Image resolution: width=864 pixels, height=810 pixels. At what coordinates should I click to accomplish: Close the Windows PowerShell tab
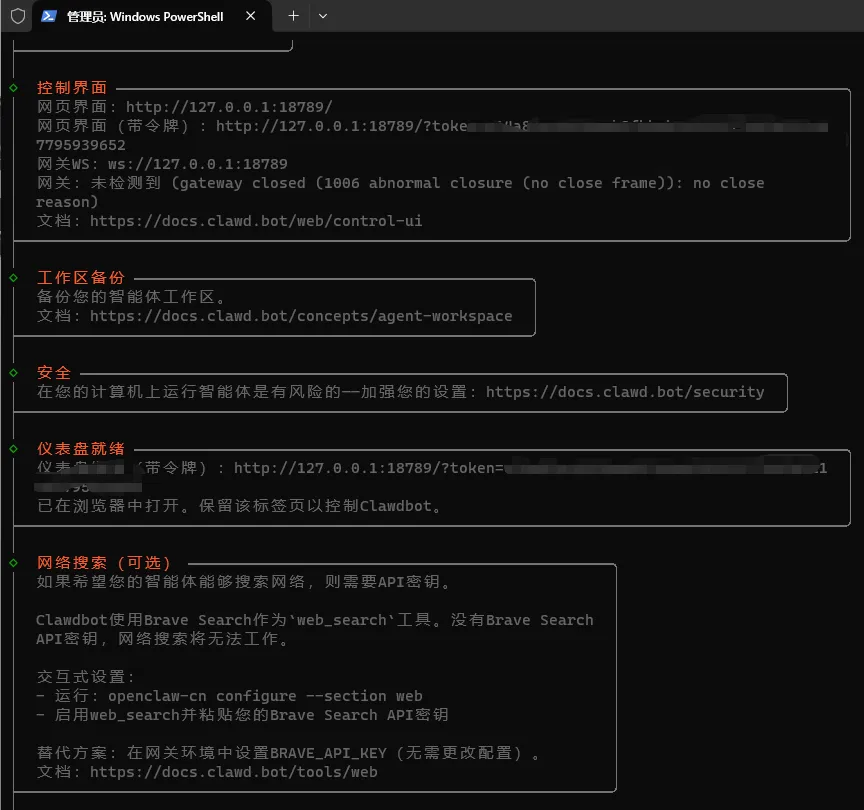pos(250,16)
